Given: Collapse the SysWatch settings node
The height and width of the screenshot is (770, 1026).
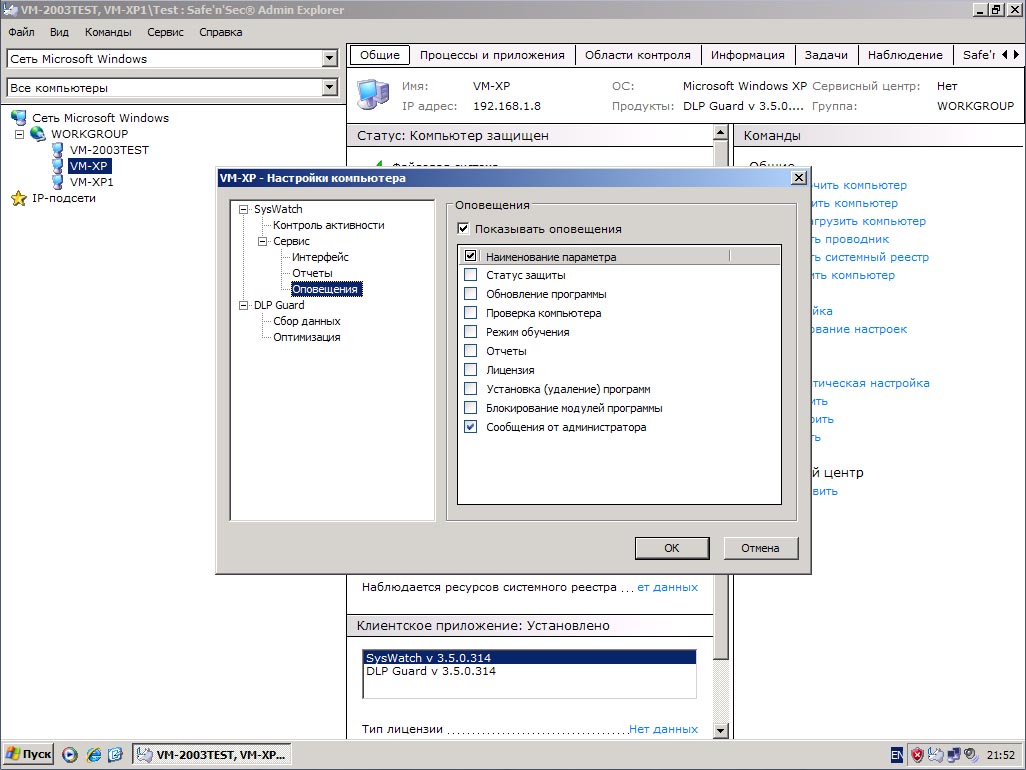Looking at the screenshot, I should tap(243, 209).
